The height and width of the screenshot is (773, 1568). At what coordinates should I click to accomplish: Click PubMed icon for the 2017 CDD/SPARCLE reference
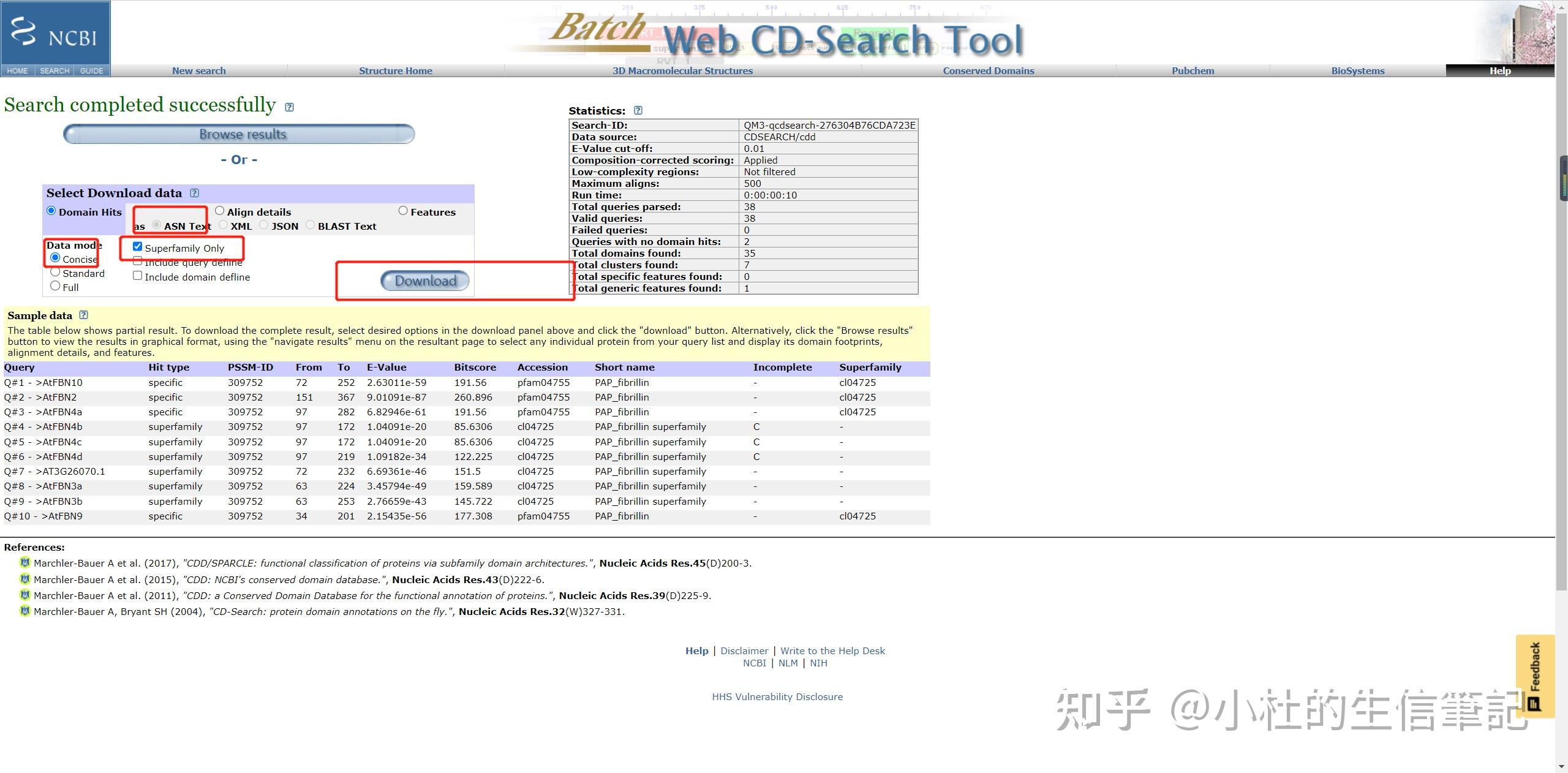(24, 563)
